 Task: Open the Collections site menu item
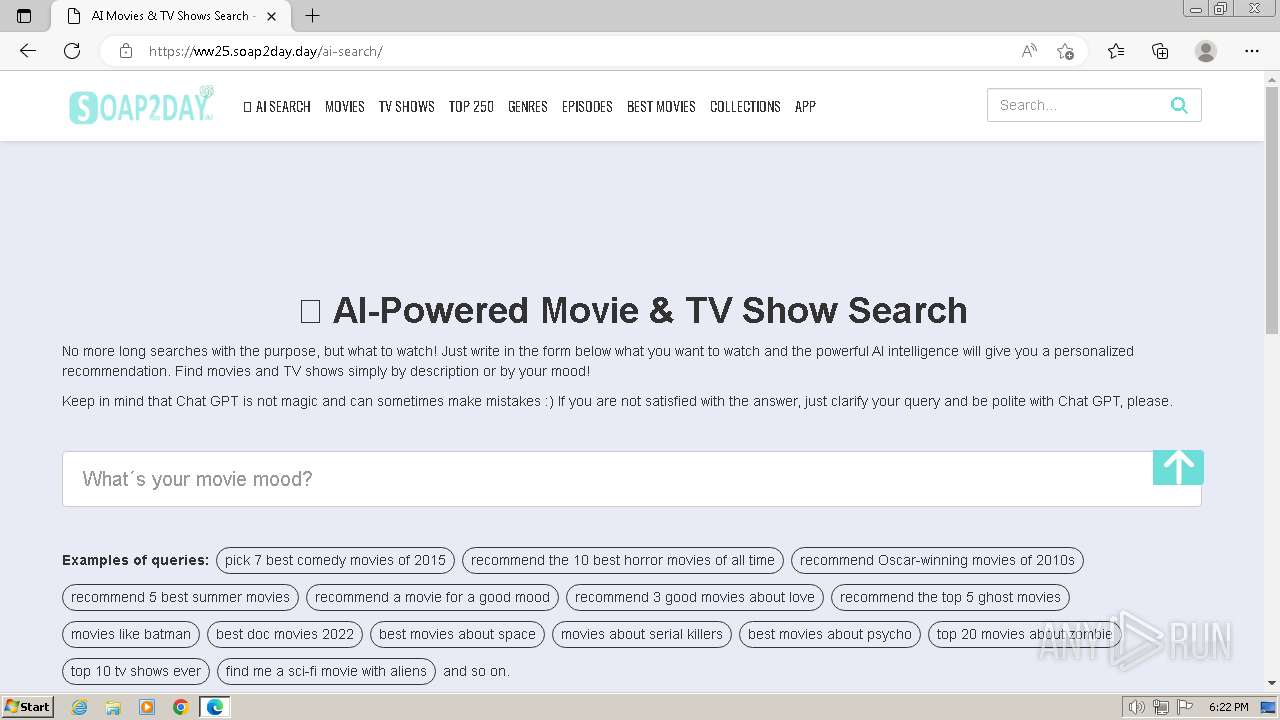pos(745,106)
